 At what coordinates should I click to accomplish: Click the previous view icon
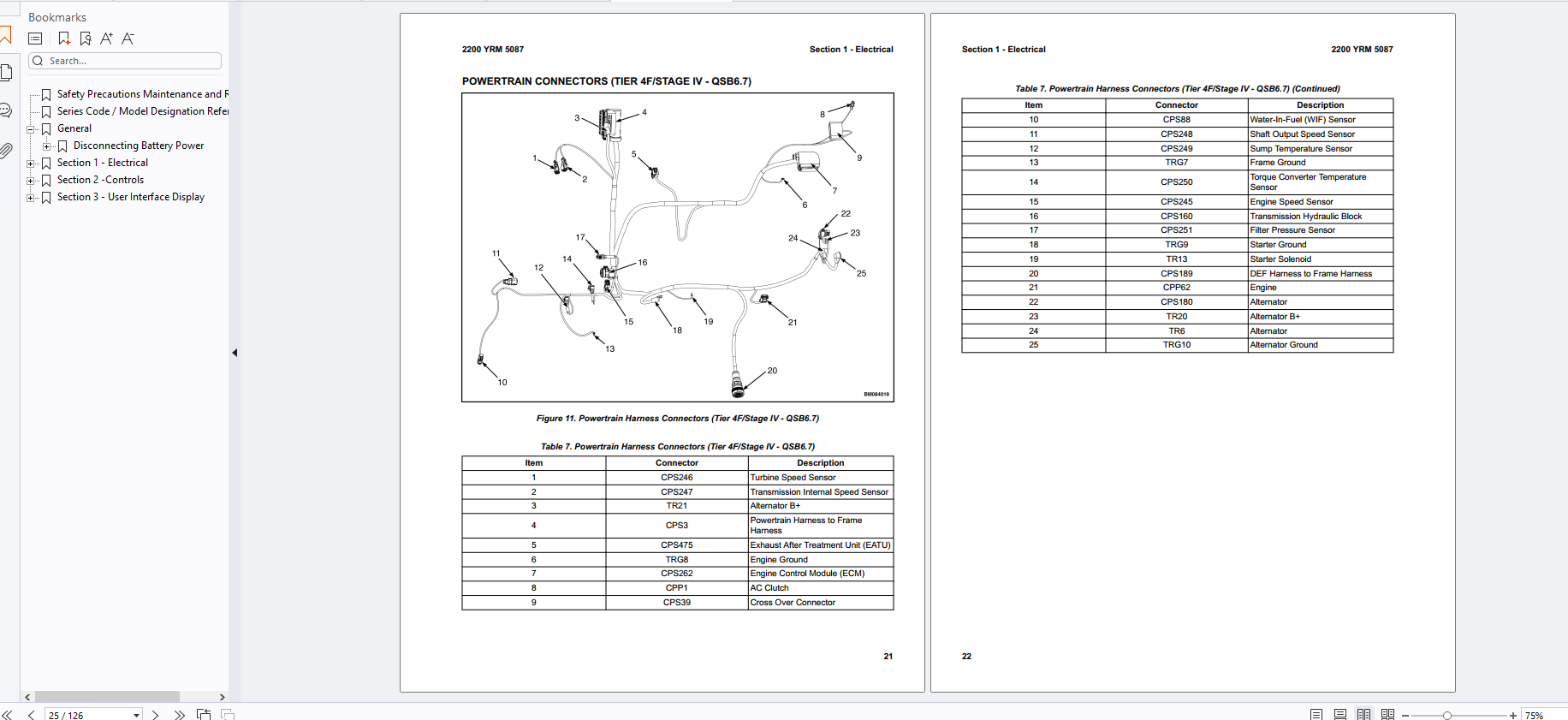tap(204, 715)
